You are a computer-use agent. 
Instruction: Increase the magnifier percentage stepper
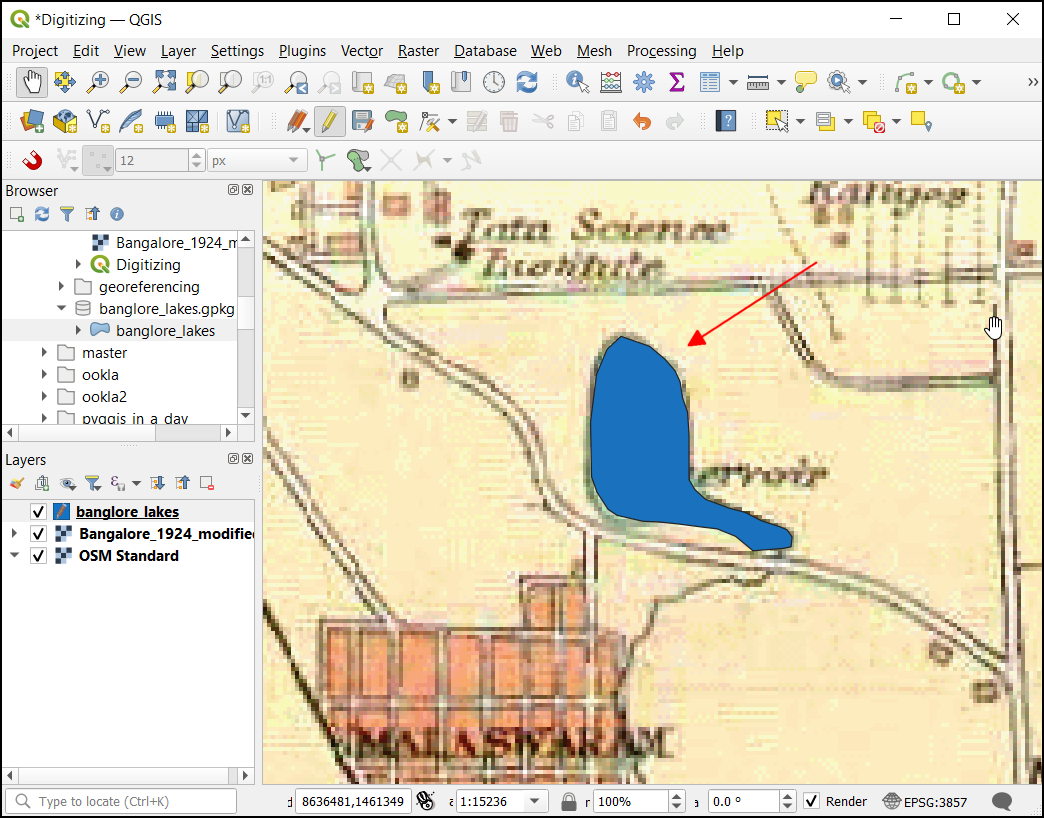point(676,796)
